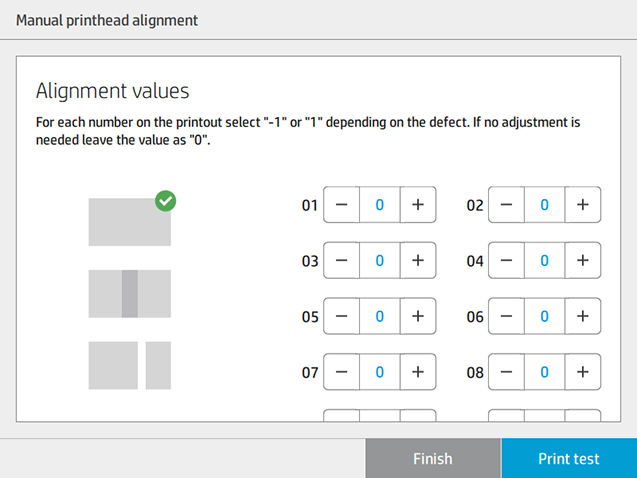Image resolution: width=637 pixels, height=478 pixels.
Task: Decrement alignment value 05
Action: click(342, 317)
